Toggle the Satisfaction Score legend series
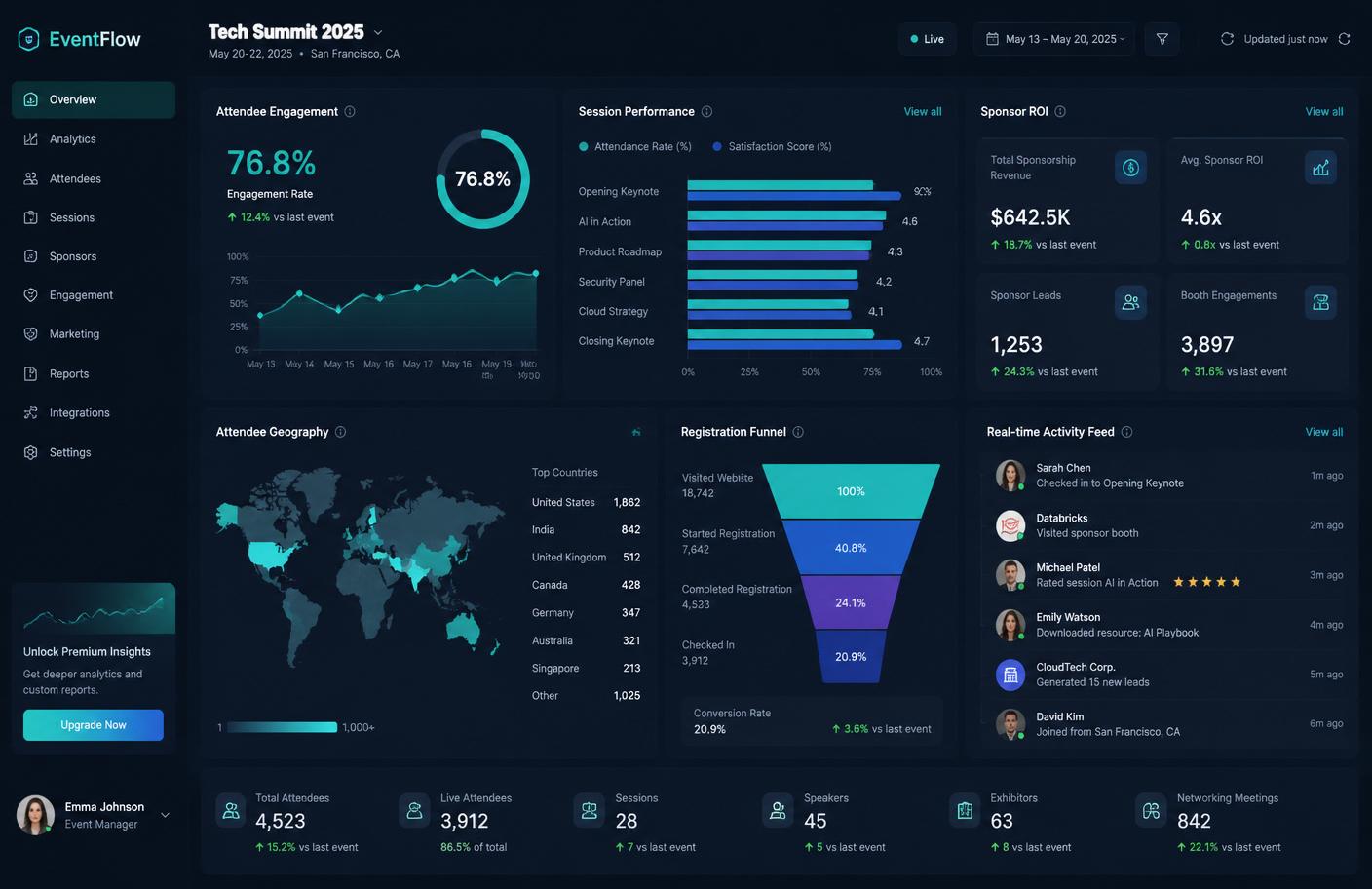 coord(773,147)
